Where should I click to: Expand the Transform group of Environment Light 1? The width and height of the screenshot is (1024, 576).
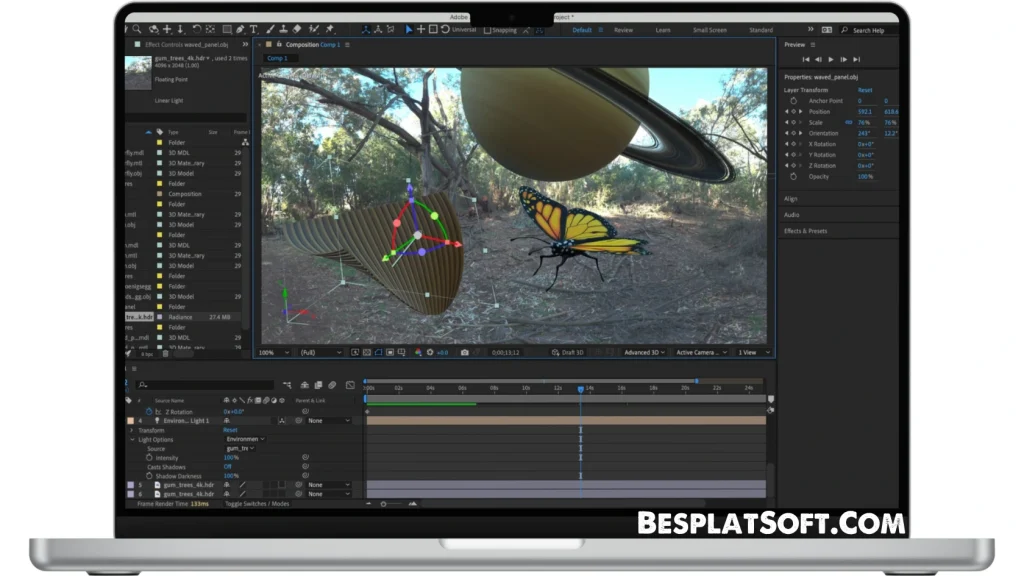click(131, 430)
